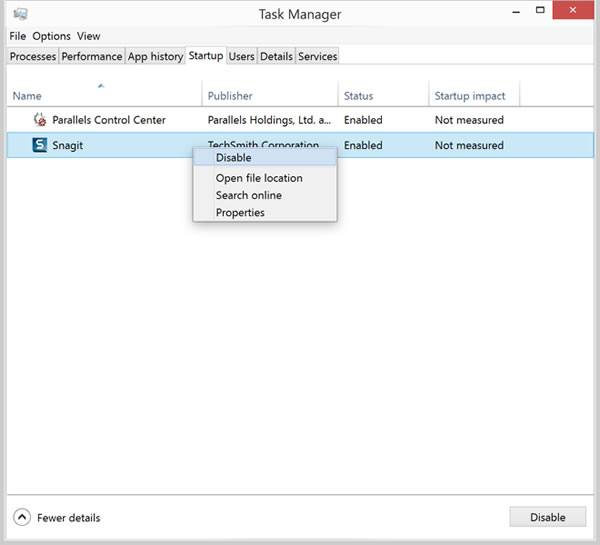Open the File menu
The width and height of the screenshot is (600, 545).
tap(18, 36)
